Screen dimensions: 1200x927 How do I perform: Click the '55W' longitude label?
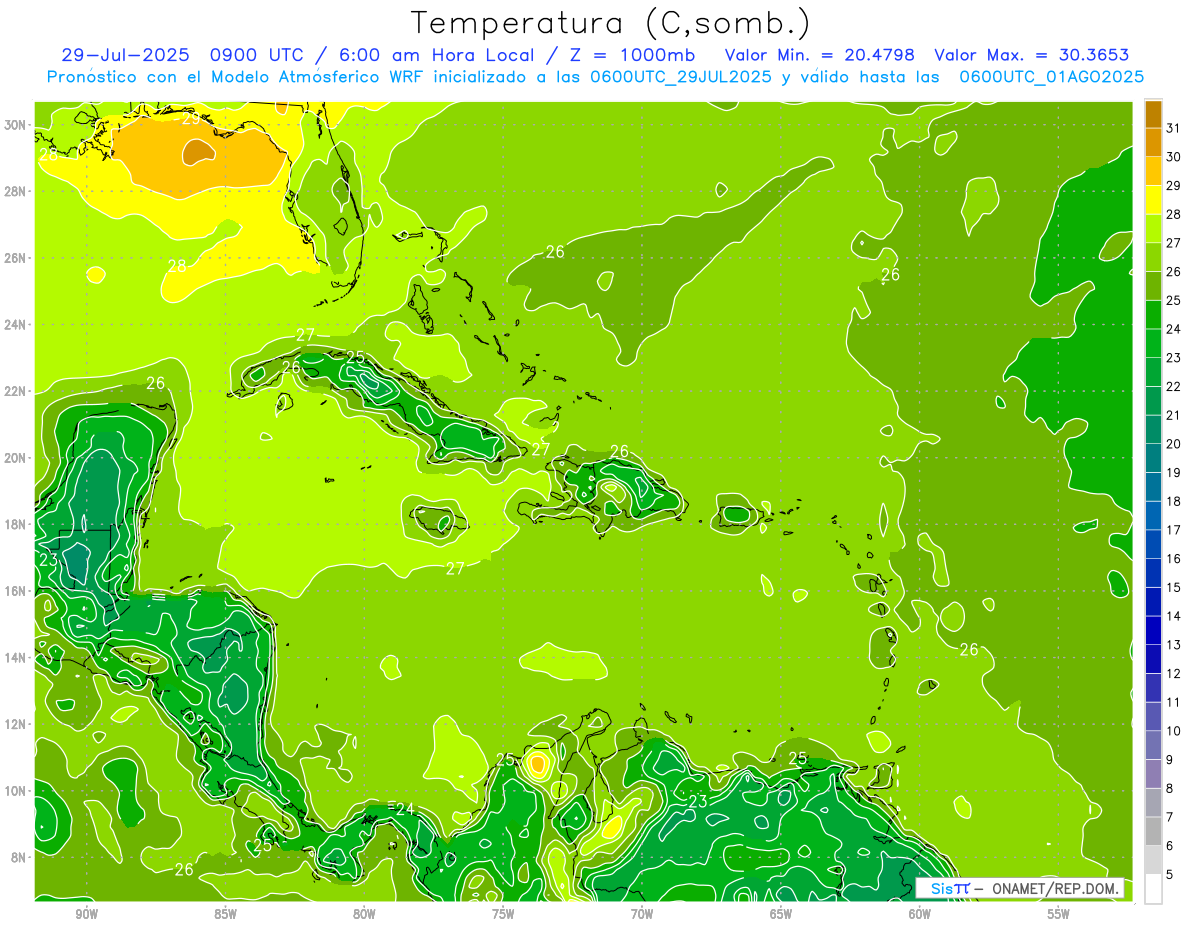click(x=1059, y=914)
